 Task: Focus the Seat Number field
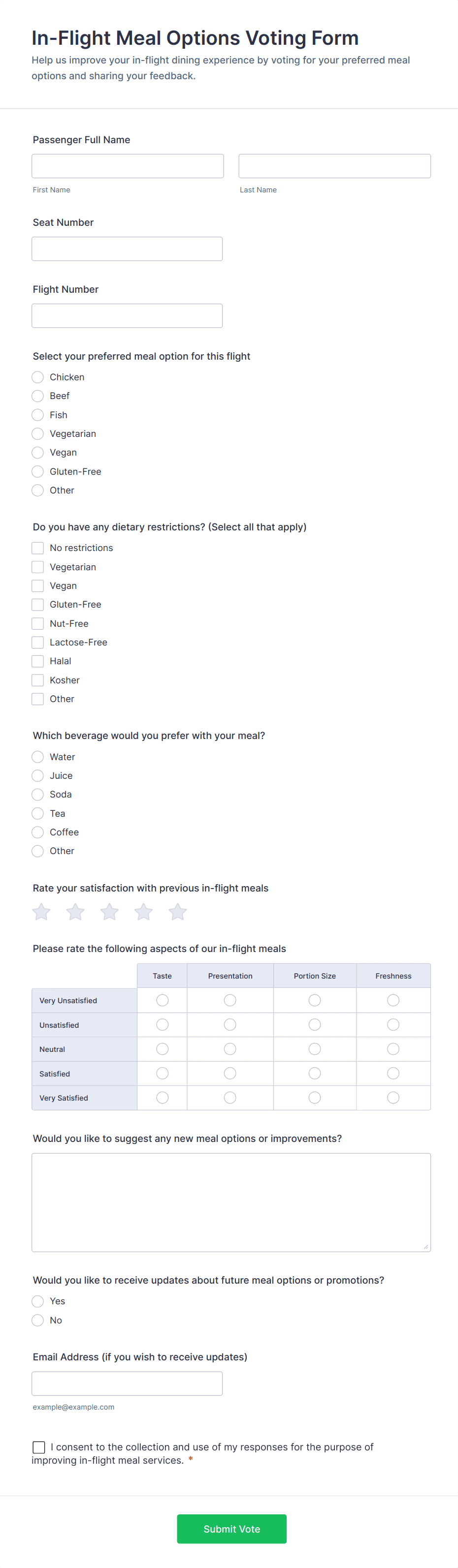tap(127, 249)
